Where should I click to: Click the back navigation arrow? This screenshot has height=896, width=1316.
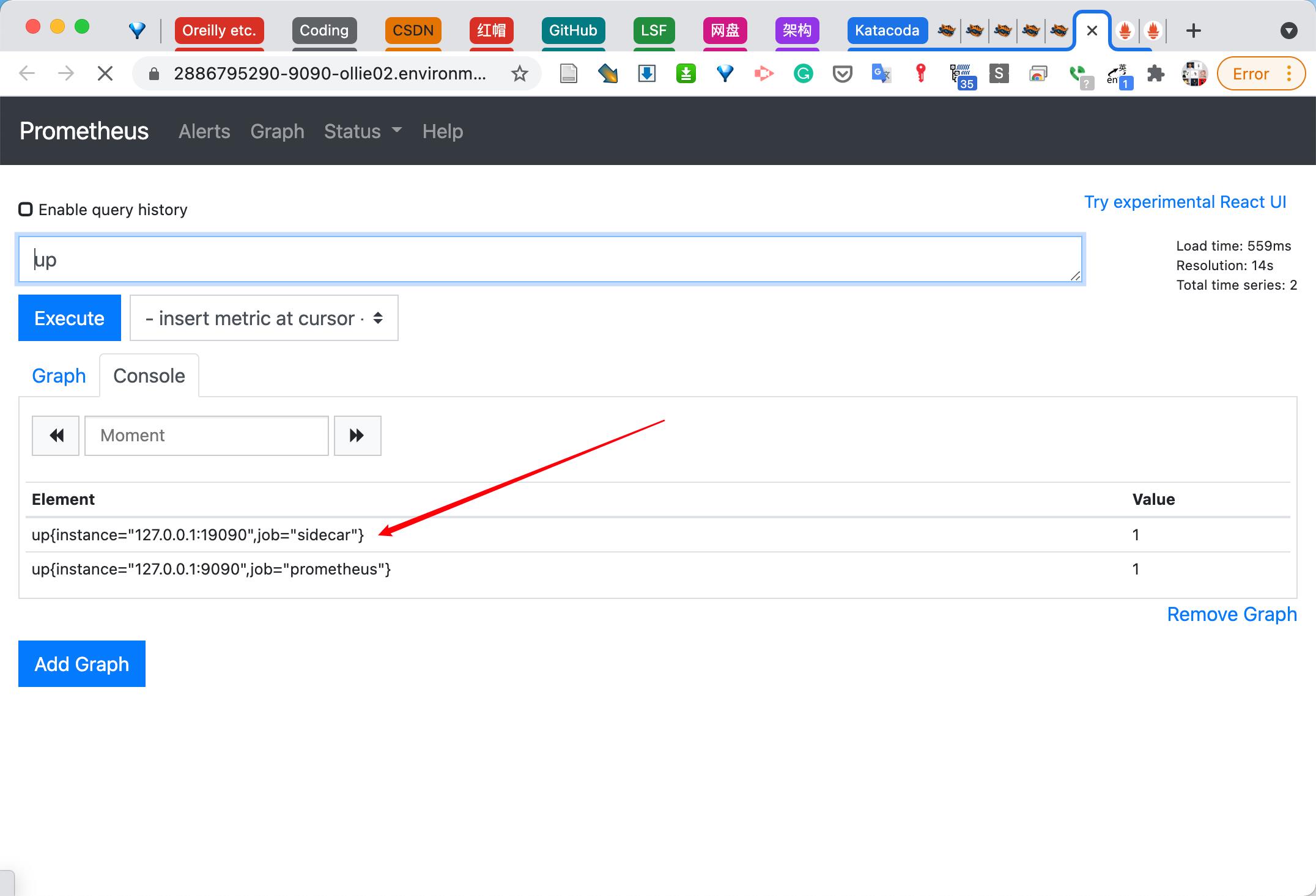pyautogui.click(x=28, y=75)
